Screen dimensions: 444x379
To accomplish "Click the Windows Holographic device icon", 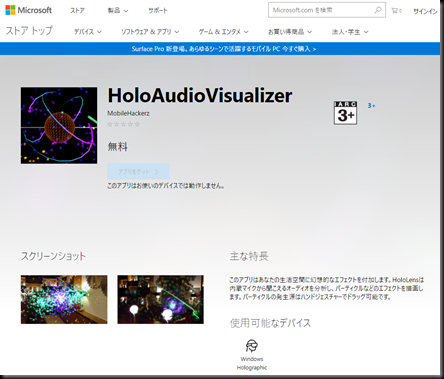I will click(x=252, y=346).
